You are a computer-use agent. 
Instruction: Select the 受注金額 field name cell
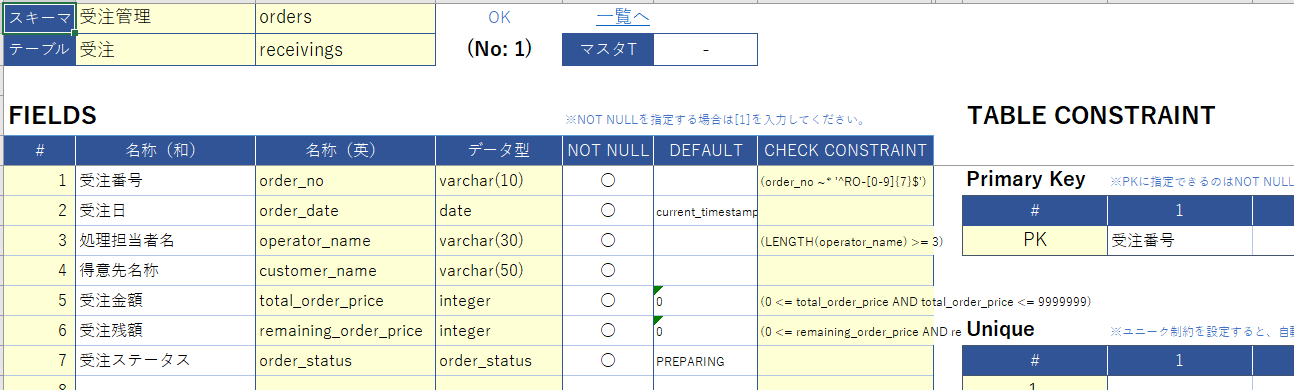(x=165, y=301)
